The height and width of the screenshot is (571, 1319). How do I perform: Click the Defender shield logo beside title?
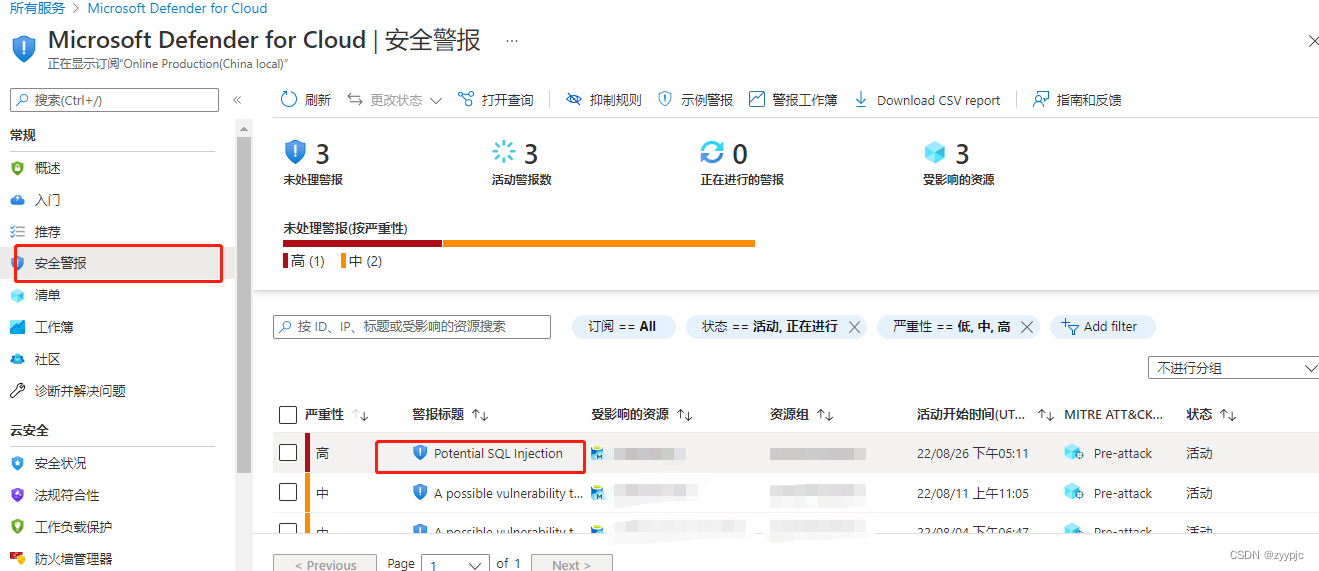(x=24, y=47)
